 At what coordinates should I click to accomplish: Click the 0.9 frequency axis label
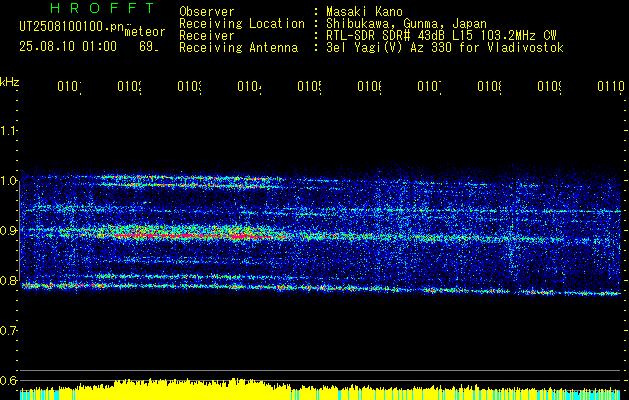tap(9, 230)
